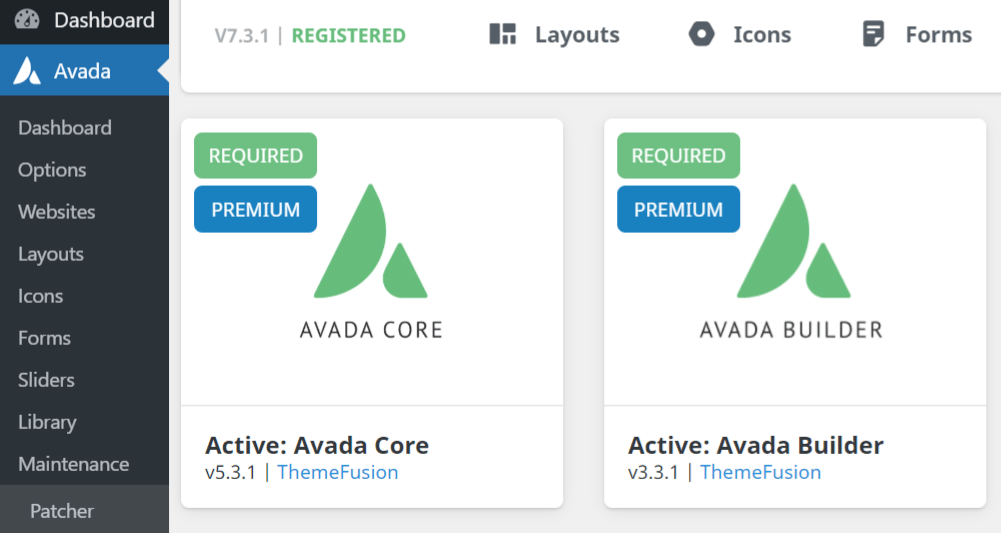
Task: Open the Icons submenu item in sidebar
Action: tap(40, 296)
